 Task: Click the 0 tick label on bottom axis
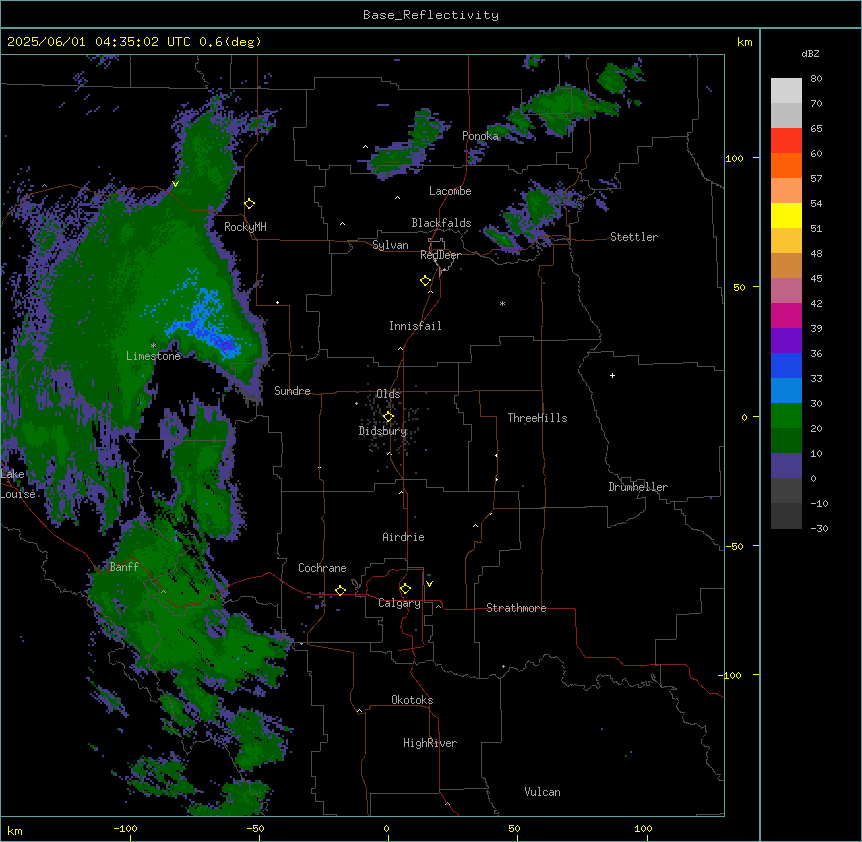[x=386, y=828]
